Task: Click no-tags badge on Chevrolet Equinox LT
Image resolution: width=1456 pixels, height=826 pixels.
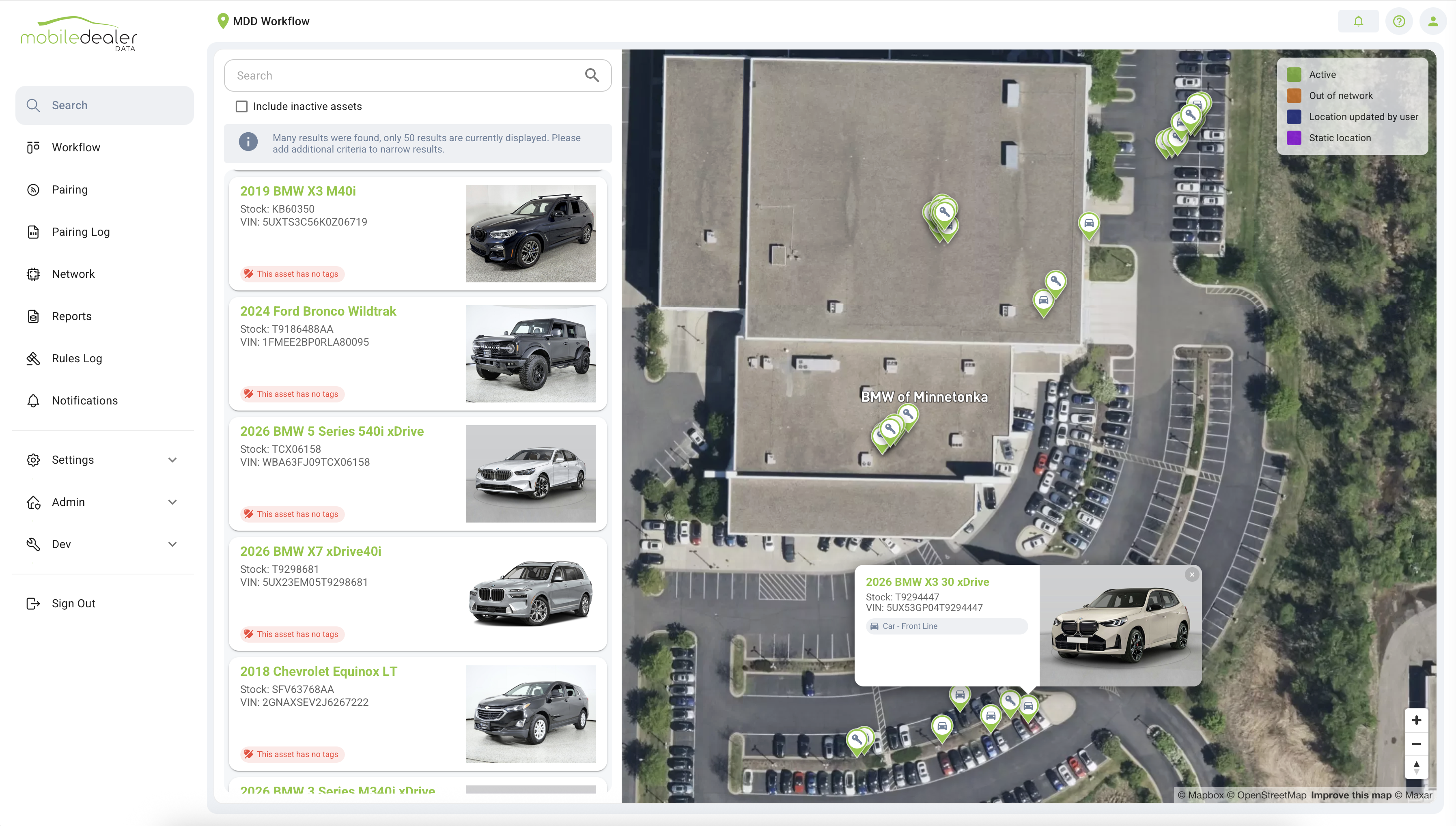Action: pyautogui.click(x=292, y=754)
